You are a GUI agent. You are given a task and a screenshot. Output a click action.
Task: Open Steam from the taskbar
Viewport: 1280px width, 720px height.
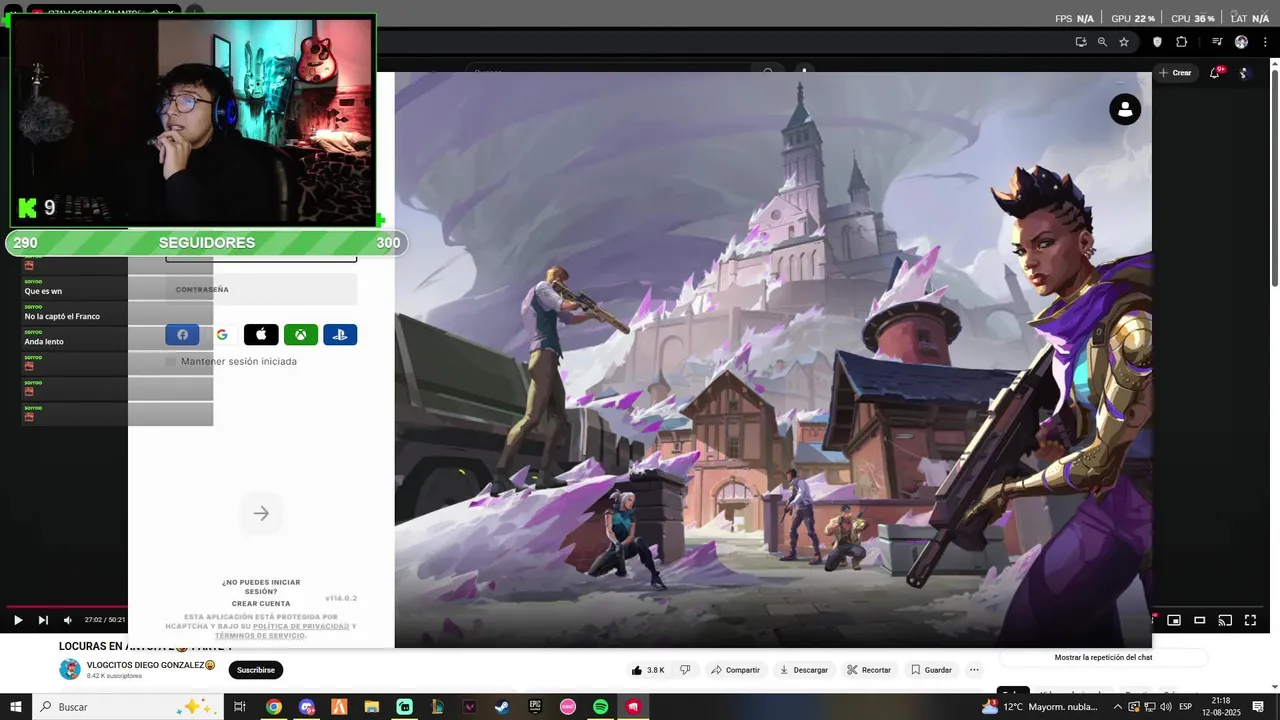click(x=502, y=707)
